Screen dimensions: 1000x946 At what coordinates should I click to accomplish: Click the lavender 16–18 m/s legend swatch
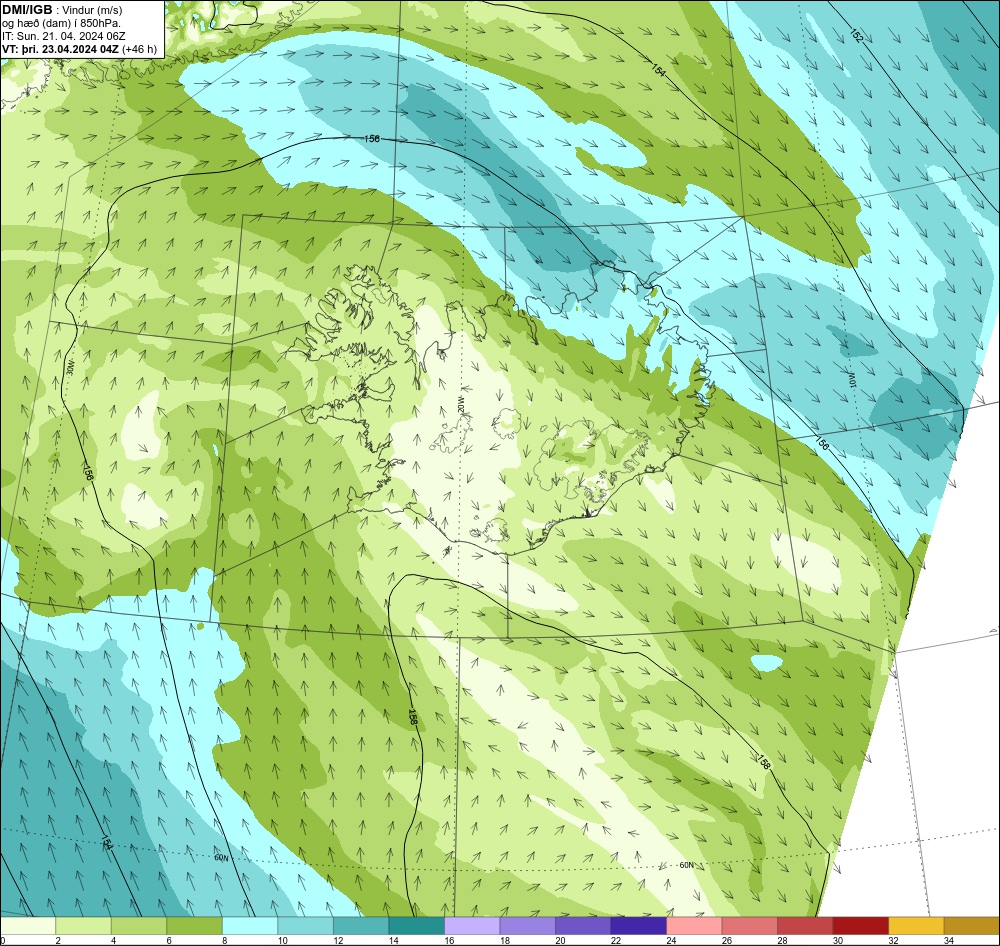coord(472,925)
